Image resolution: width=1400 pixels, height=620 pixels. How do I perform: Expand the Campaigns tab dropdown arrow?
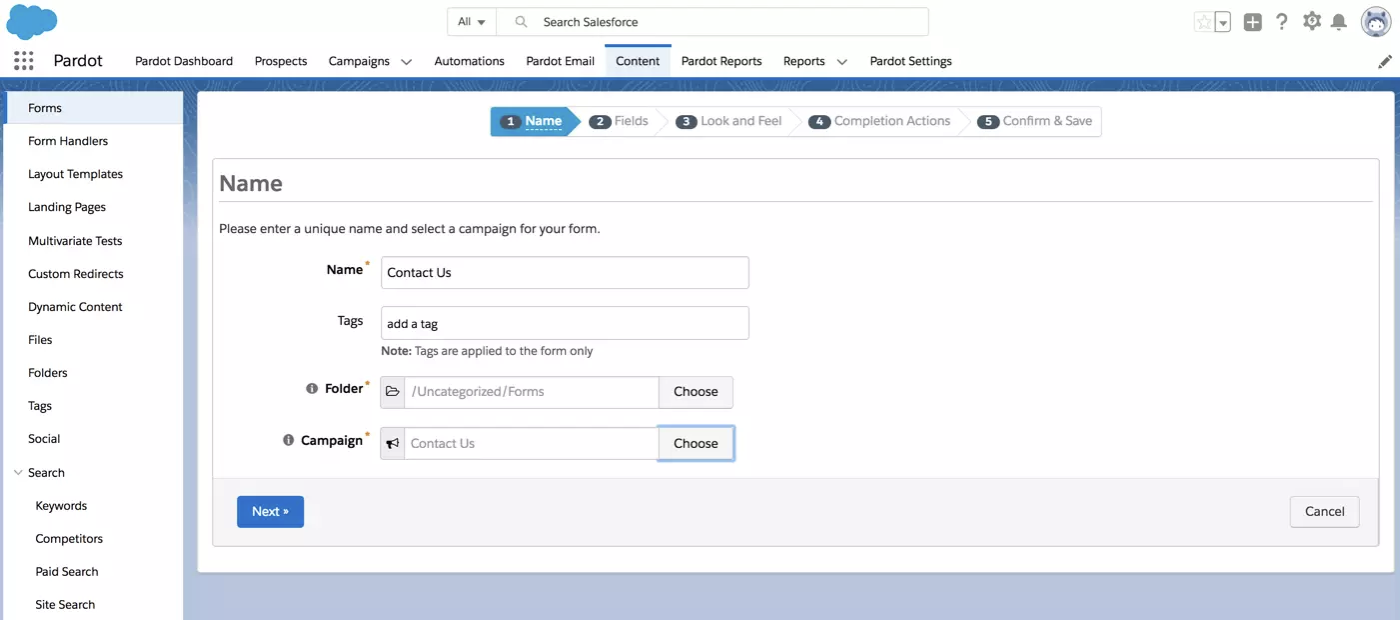[x=406, y=62]
